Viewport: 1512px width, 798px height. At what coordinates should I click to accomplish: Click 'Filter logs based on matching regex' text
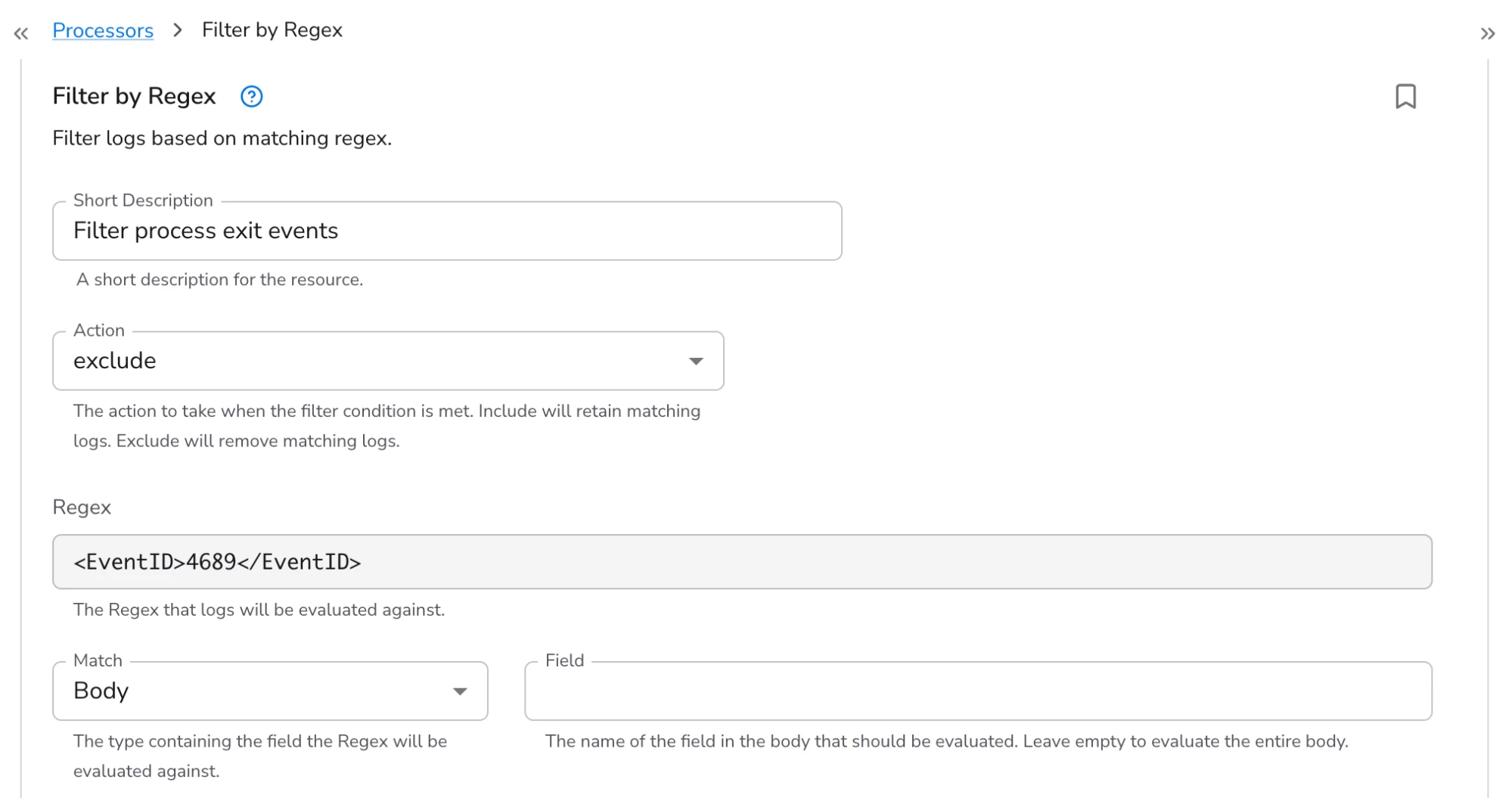coord(222,138)
